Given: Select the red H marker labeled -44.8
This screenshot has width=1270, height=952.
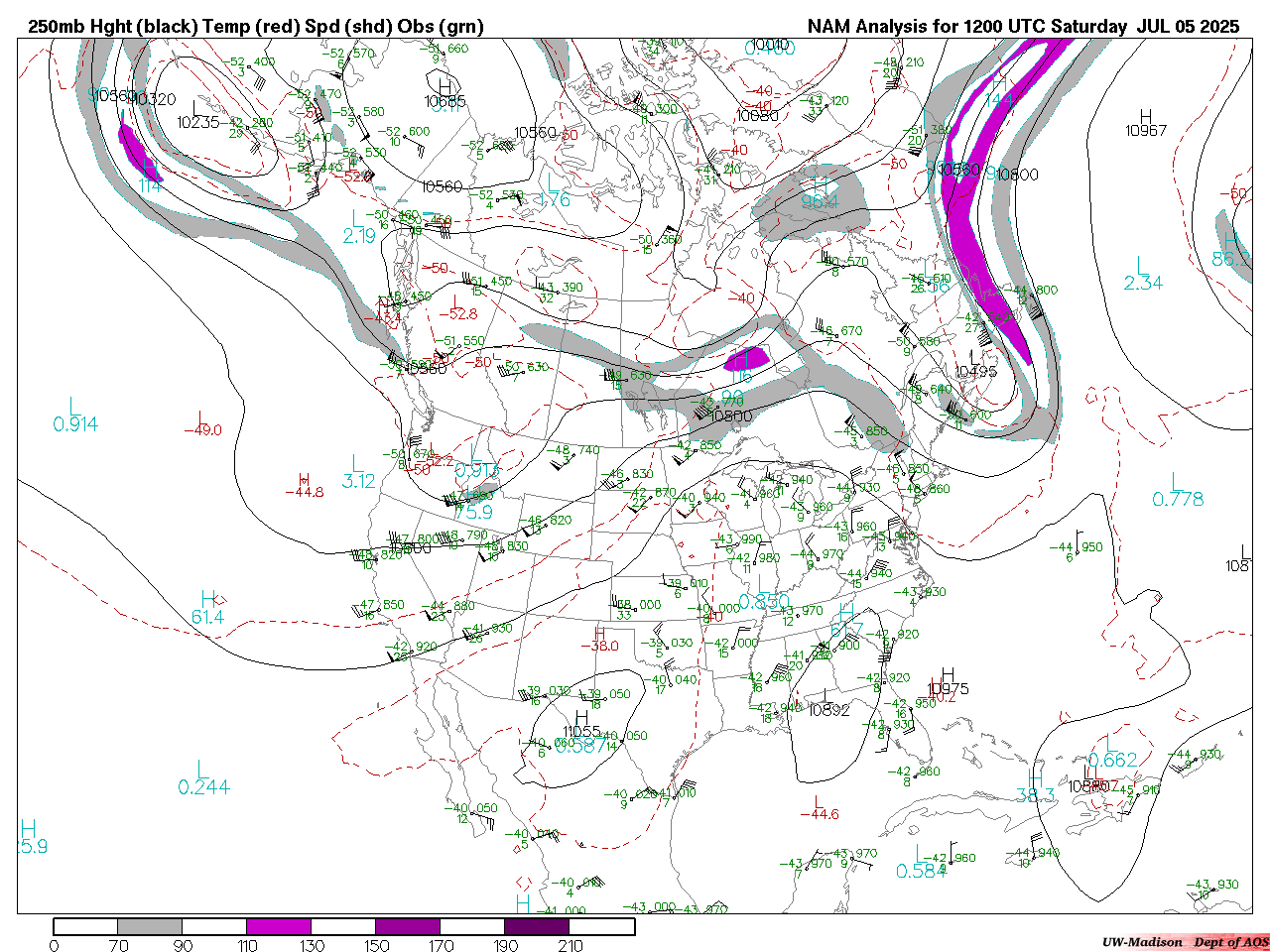Looking at the screenshot, I should (305, 479).
